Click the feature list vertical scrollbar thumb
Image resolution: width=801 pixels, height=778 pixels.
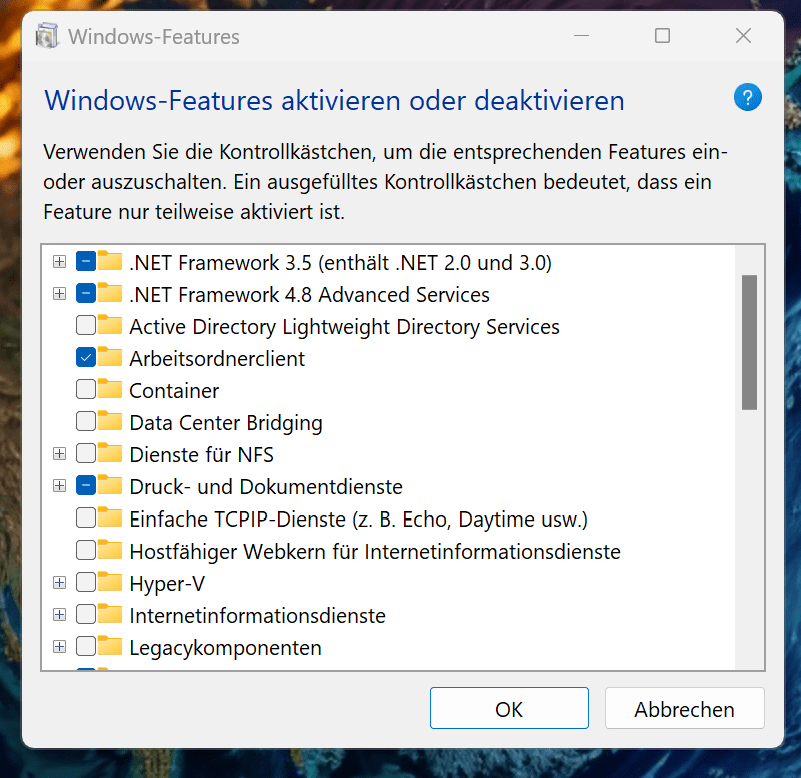(749, 342)
